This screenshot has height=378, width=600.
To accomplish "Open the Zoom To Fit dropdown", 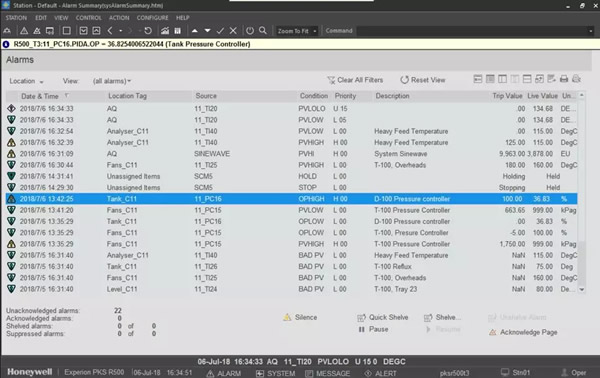I will click(297, 31).
